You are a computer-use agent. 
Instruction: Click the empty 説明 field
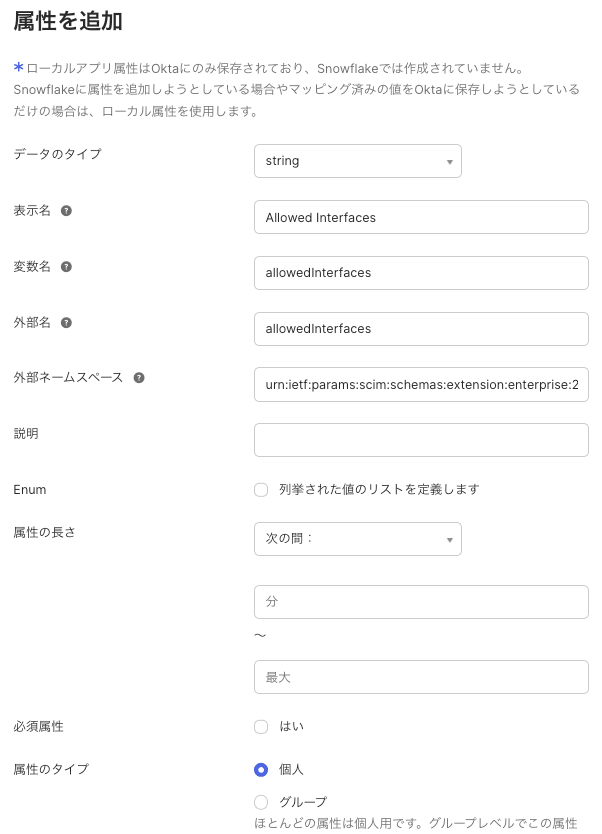[421, 440]
